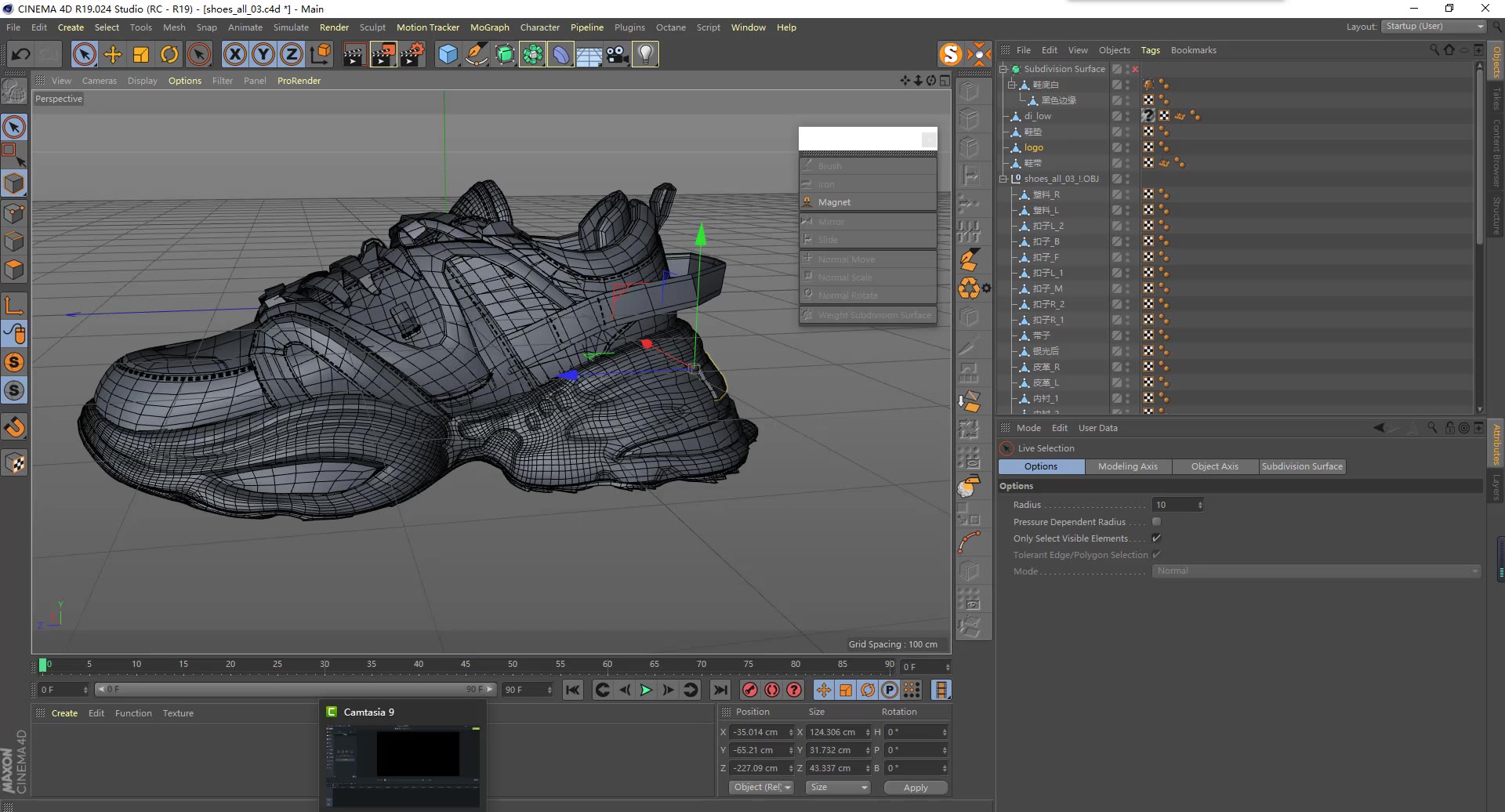The width and height of the screenshot is (1505, 812).
Task: Toggle Subdivision Surface enable checkmark
Action: 1135,69
